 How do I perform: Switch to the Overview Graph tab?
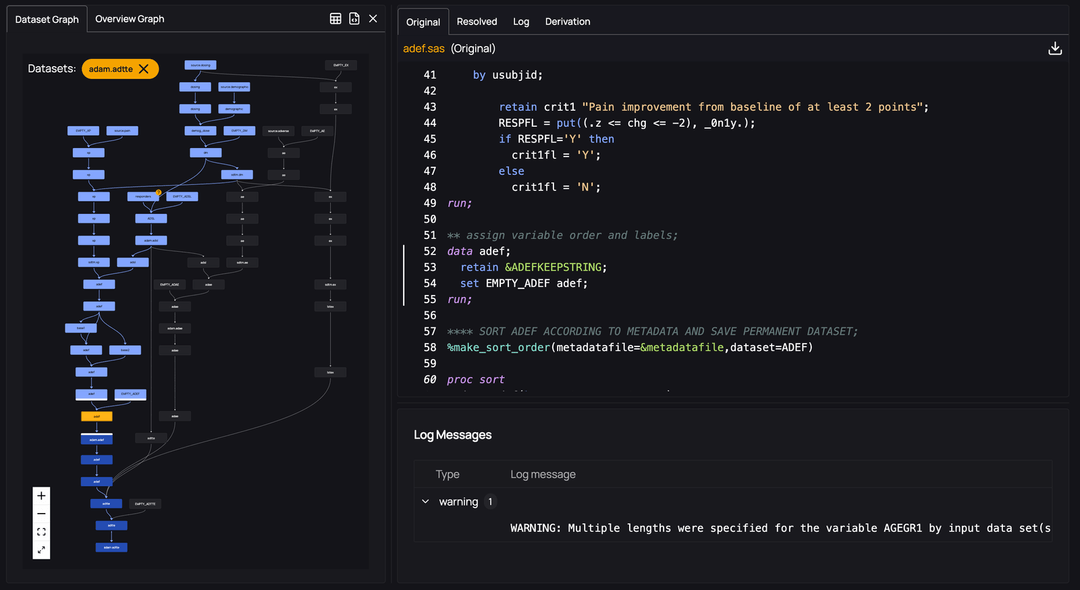click(x=131, y=18)
